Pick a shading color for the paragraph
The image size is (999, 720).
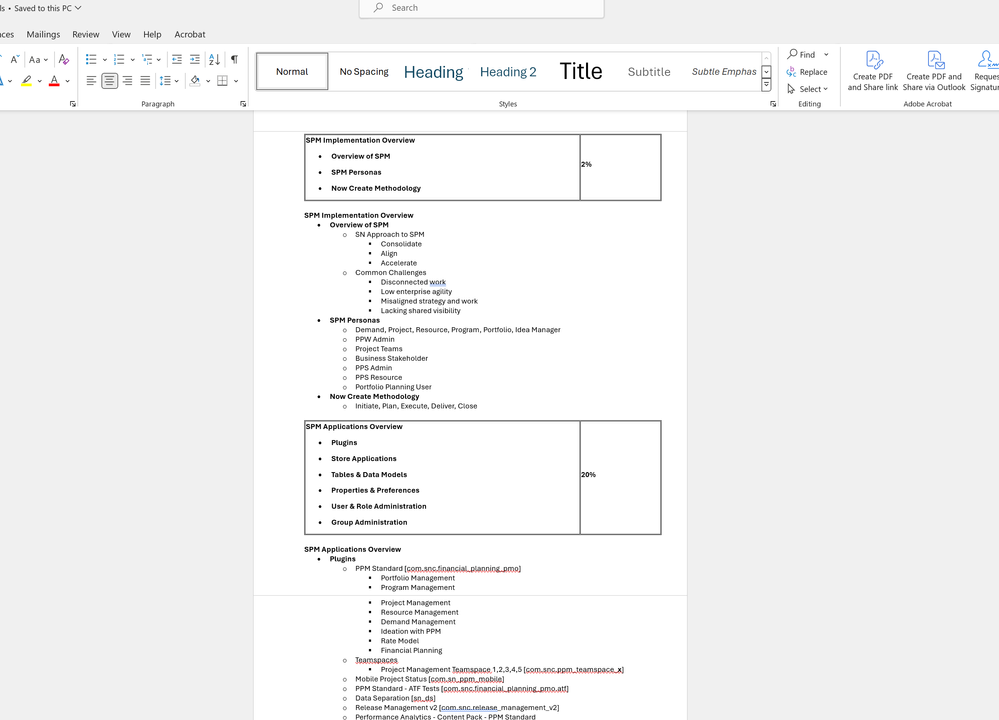pyautogui.click(x=195, y=80)
